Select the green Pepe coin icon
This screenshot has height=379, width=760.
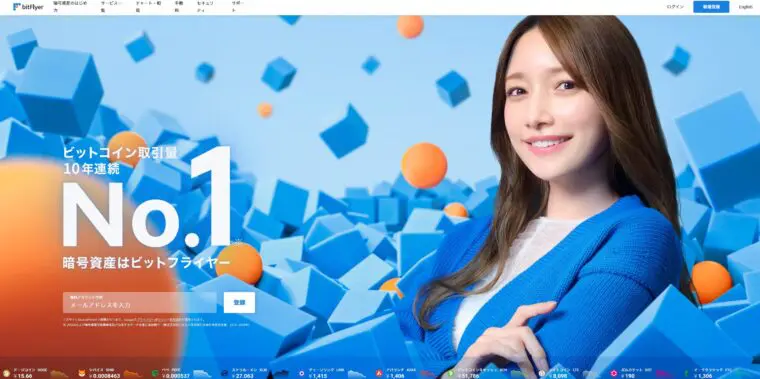point(155,373)
